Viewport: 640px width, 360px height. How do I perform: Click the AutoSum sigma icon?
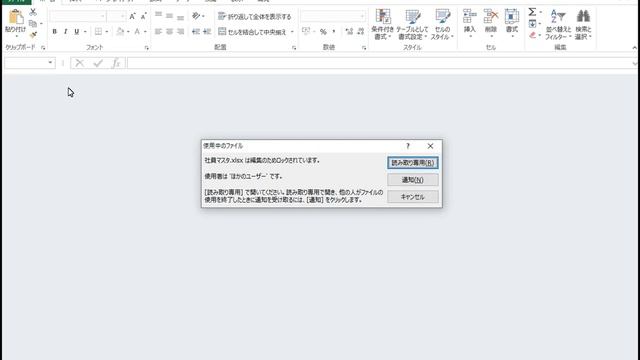coord(532,12)
